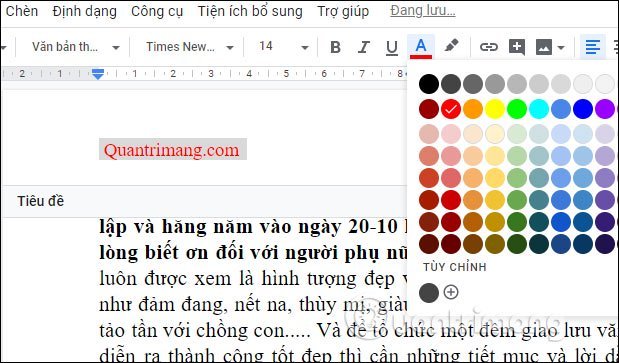Open the highlight color pen tool
The image size is (619, 363).
click(451, 46)
